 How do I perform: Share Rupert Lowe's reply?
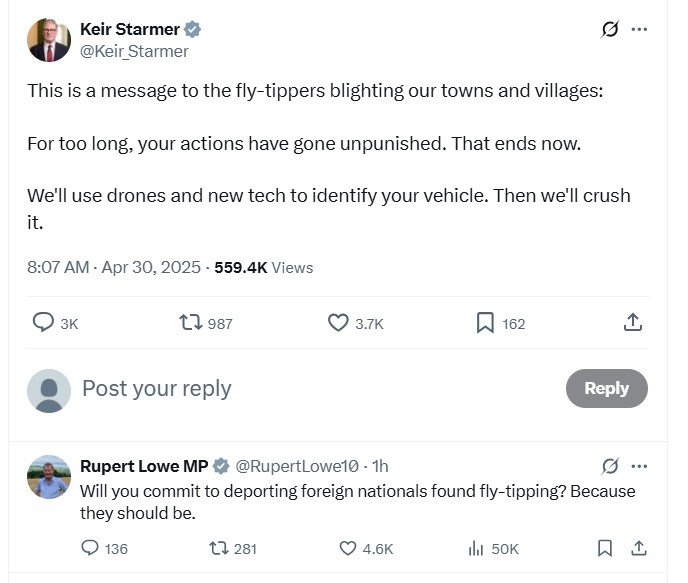click(638, 548)
